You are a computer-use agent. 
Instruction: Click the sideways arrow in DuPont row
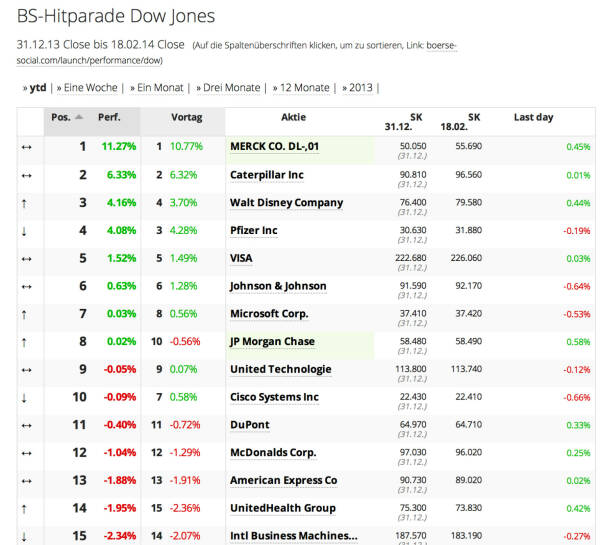[x=25, y=425]
